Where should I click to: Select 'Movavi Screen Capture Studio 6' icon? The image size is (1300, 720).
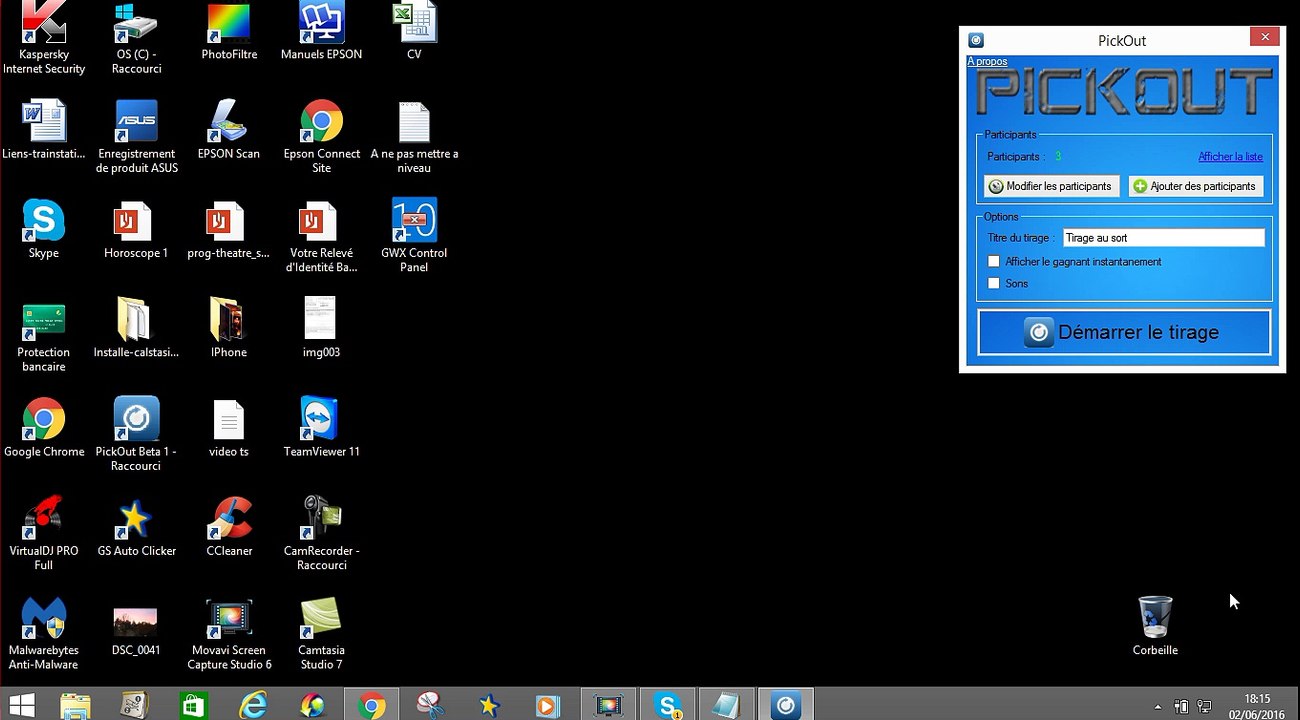point(229,633)
